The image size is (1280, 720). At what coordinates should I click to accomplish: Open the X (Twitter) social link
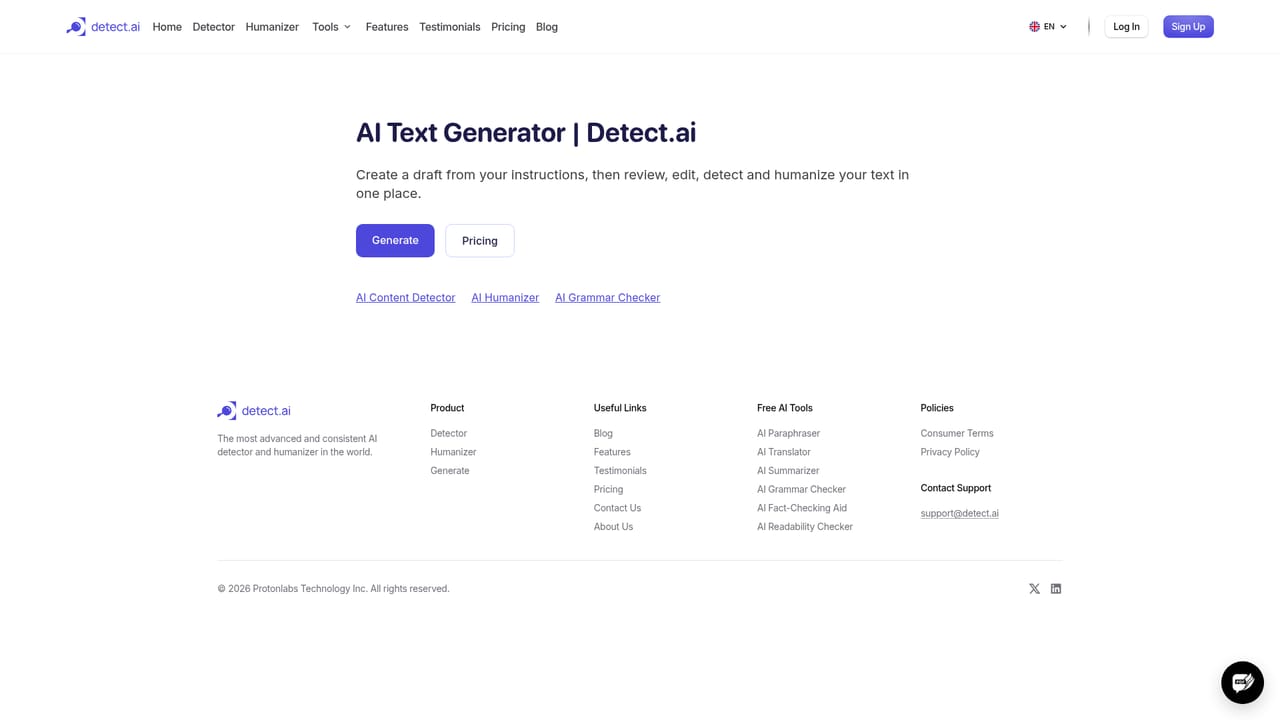click(x=1034, y=589)
